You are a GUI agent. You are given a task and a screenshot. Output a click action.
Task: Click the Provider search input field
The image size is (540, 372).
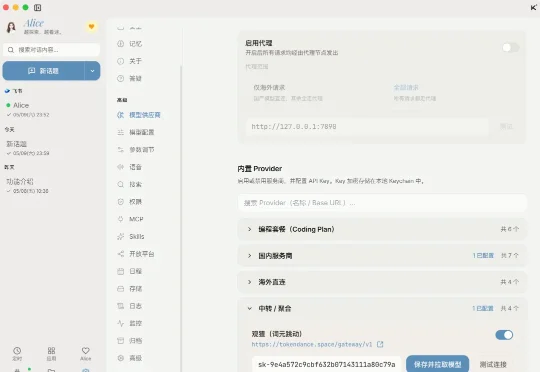[382, 203]
